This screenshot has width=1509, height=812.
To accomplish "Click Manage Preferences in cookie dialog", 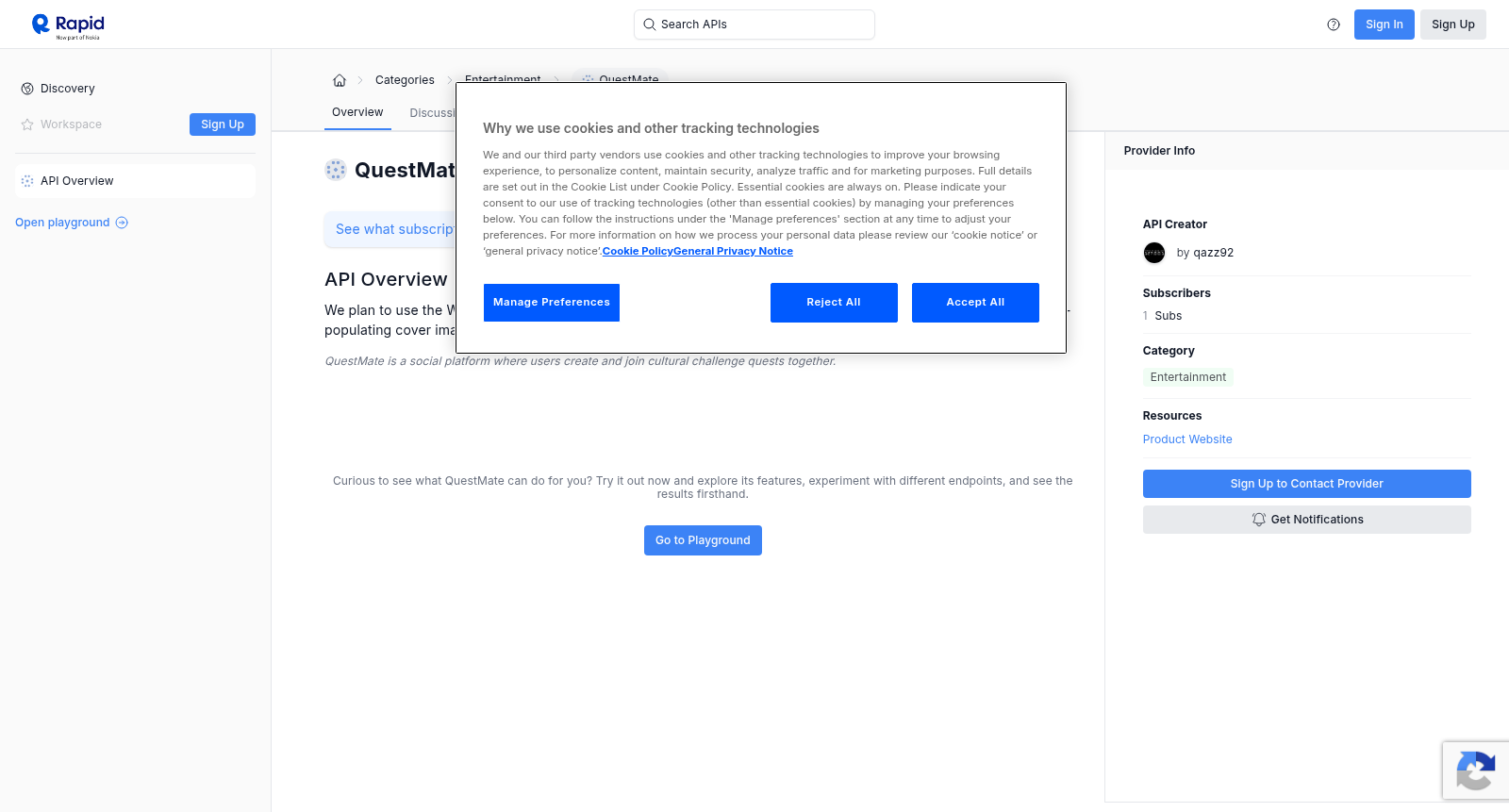I will click(552, 303).
